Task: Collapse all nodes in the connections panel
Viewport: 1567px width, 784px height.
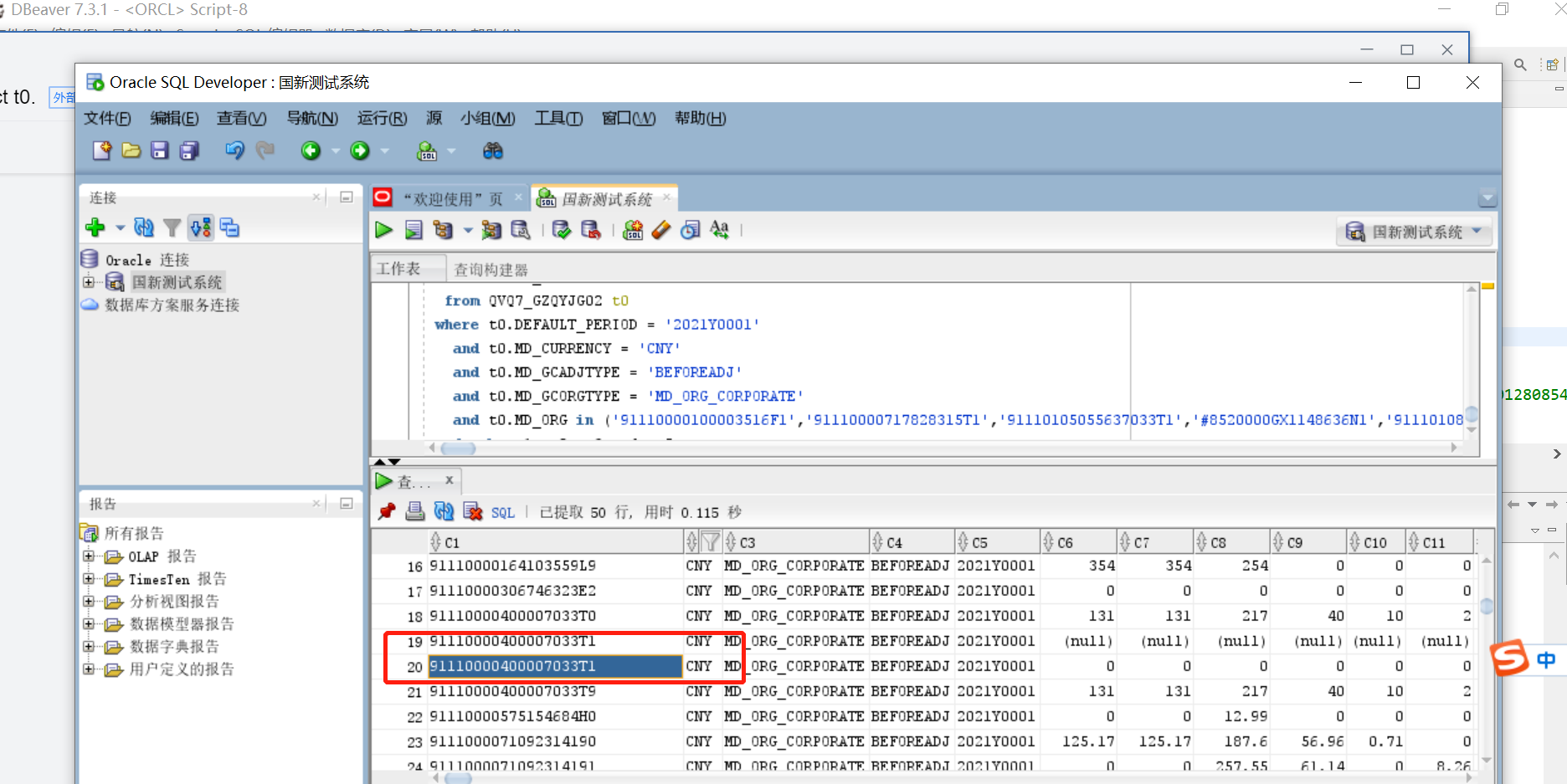Action: coord(229,228)
